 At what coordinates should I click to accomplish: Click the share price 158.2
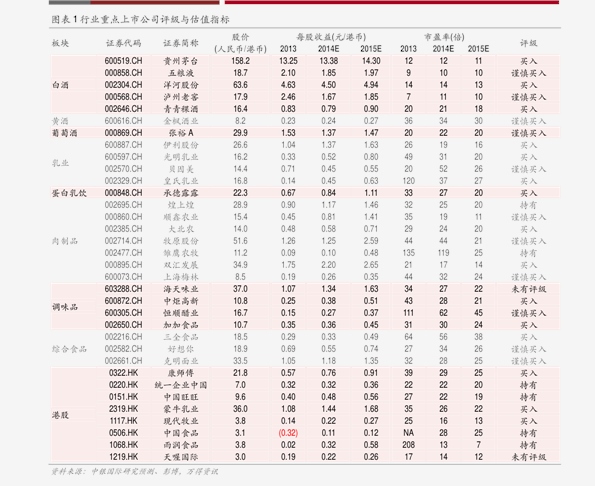[240, 61]
